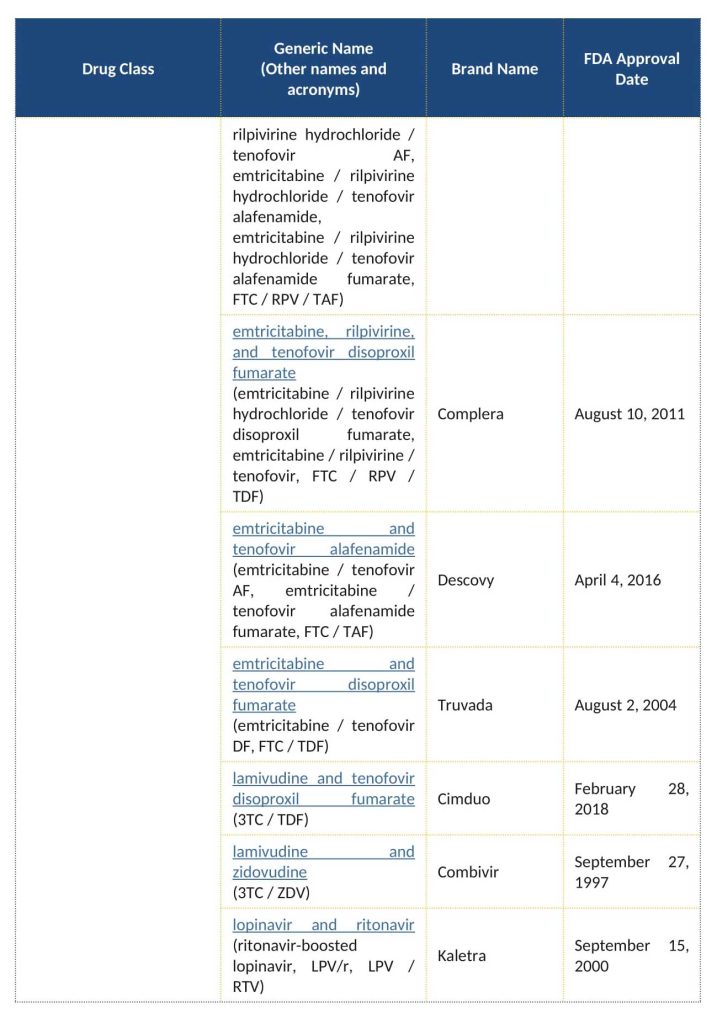Screen dimensions: 717x1024
Task: Select the Brand Name column header
Action: 494,69
